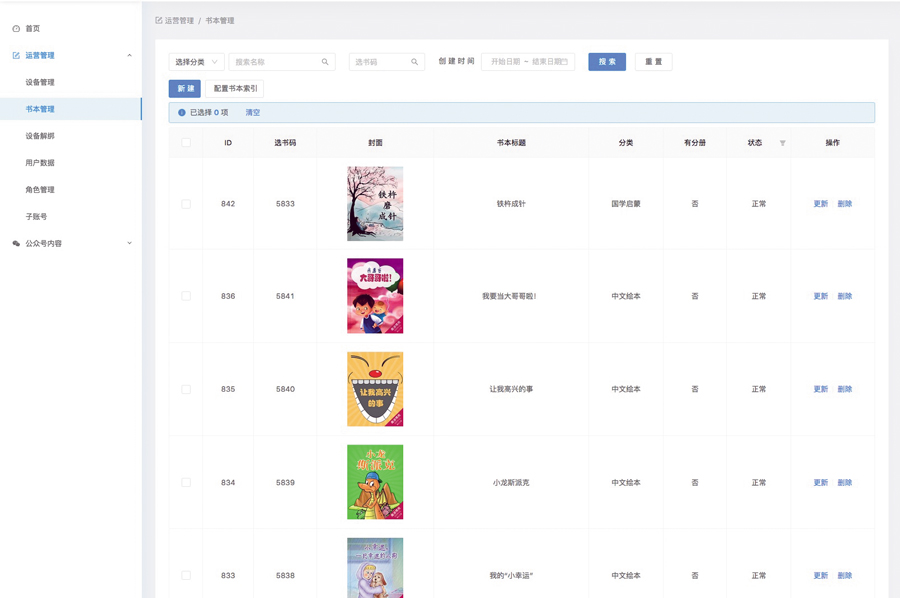Click 更新 for book 小龙斯派克
The image size is (900, 598).
[x=821, y=483]
